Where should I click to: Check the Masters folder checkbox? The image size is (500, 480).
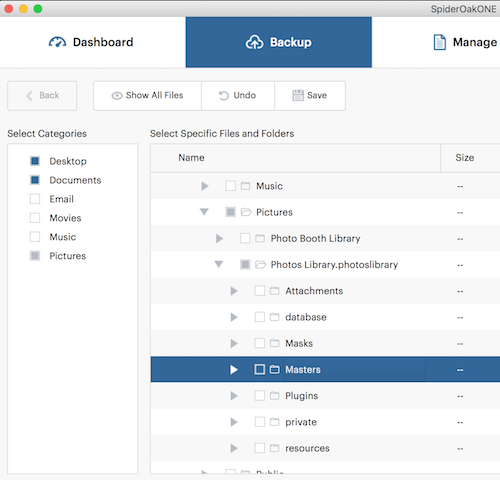[260, 369]
